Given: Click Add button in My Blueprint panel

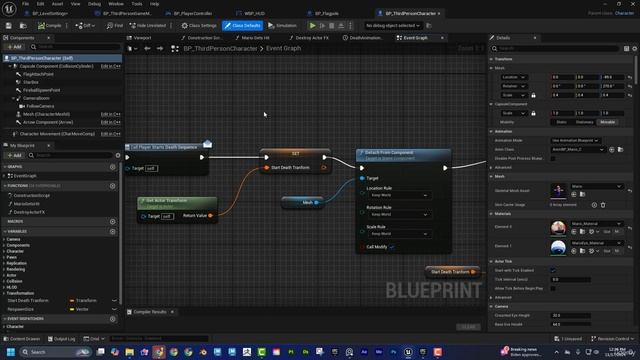Looking at the screenshot, I should click(14, 156).
